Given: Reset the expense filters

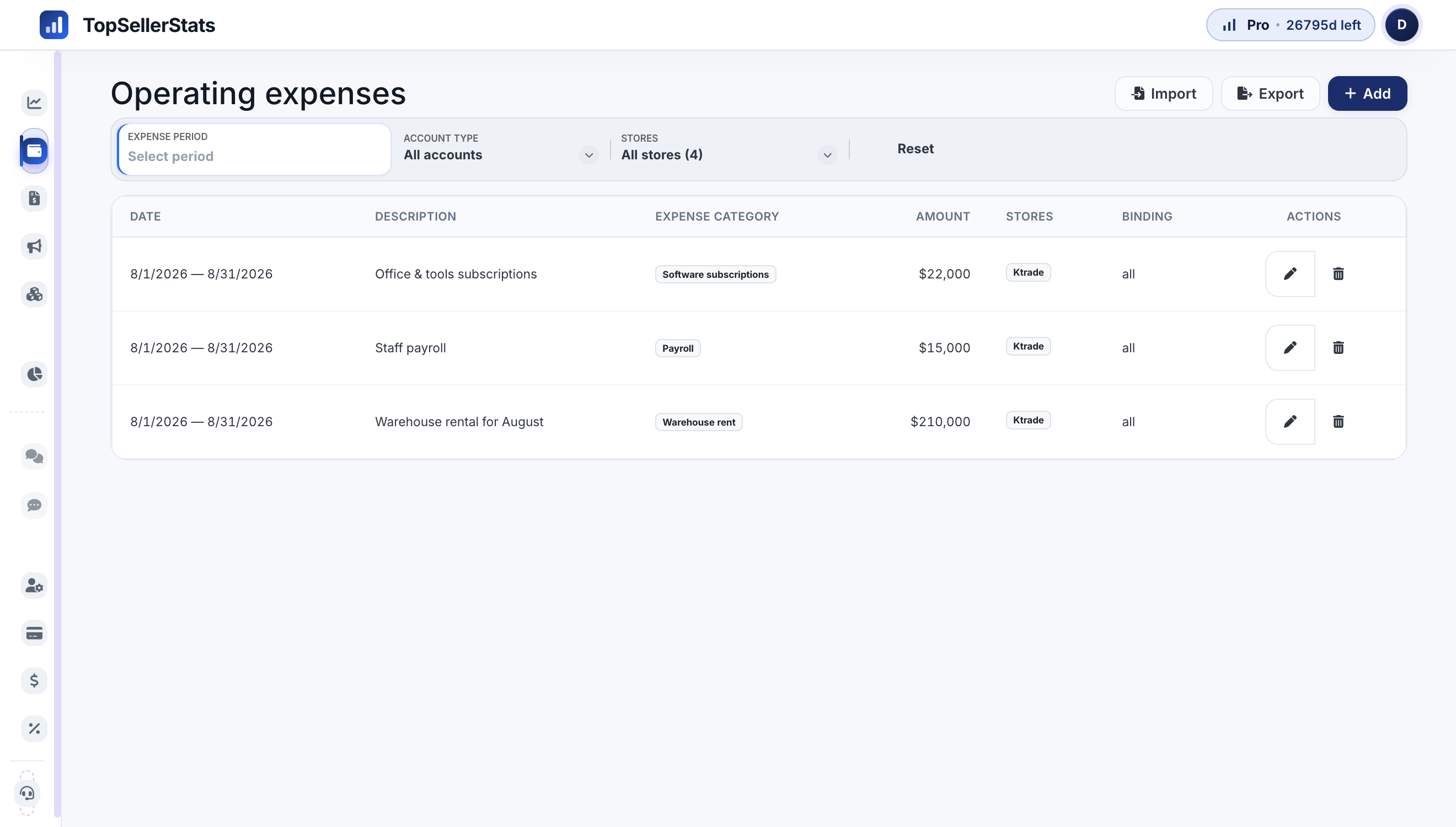Looking at the screenshot, I should [915, 149].
